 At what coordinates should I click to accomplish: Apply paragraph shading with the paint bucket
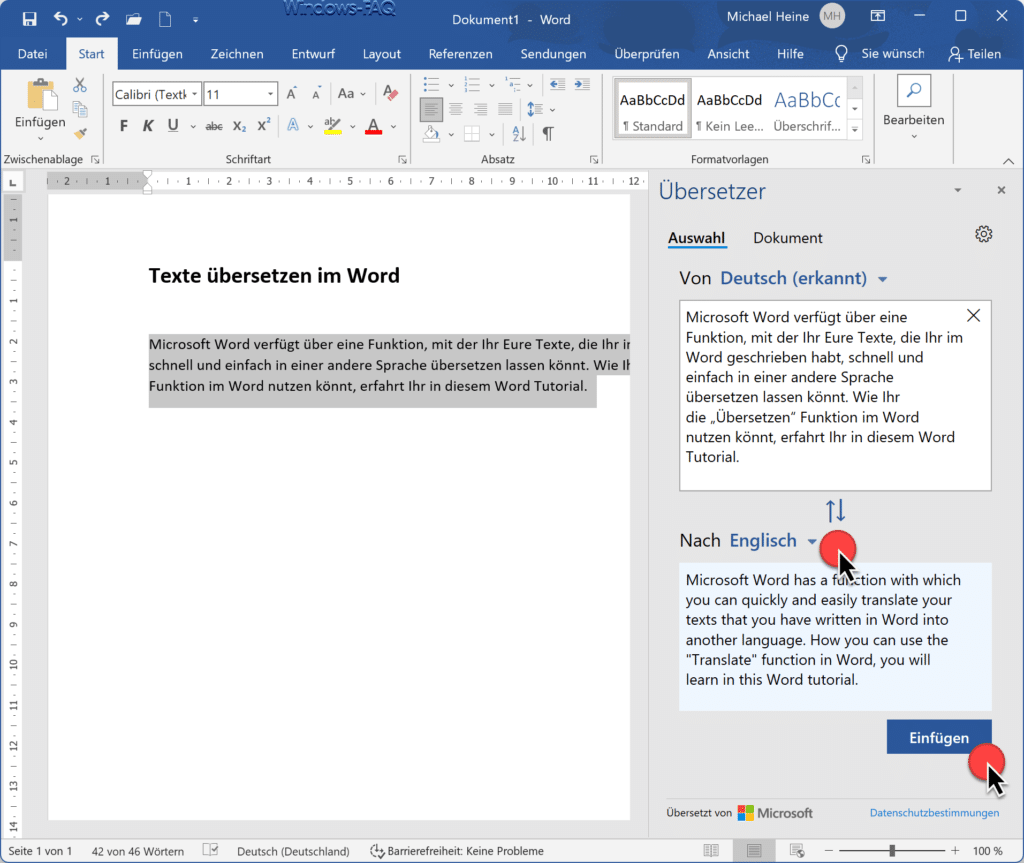(431, 134)
